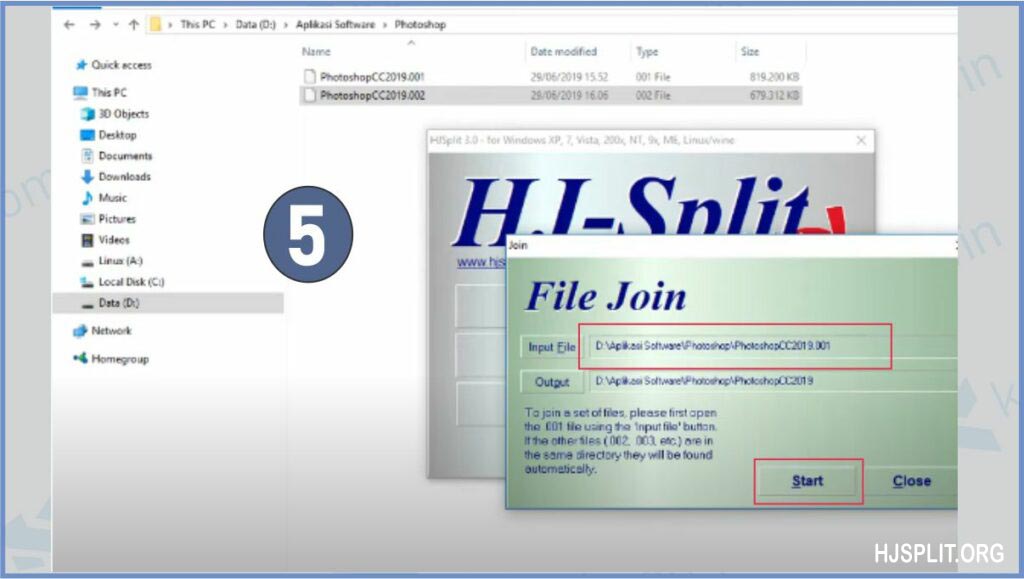1024x579 pixels.
Task: Open Linux (A:) drive in sidebar
Action: coord(120,261)
